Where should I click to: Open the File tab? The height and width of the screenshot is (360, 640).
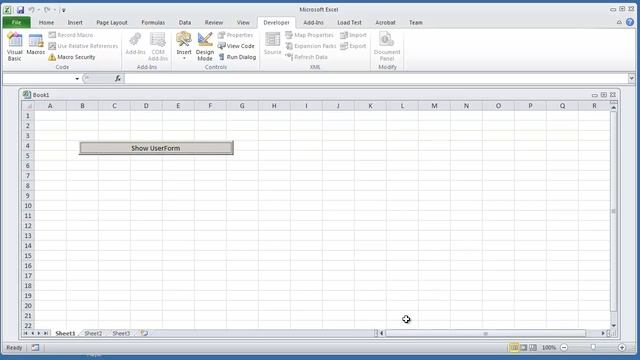[16, 22]
